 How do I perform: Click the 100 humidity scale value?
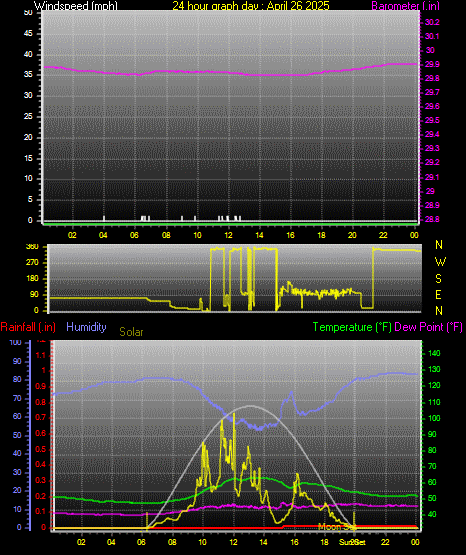coord(16,342)
